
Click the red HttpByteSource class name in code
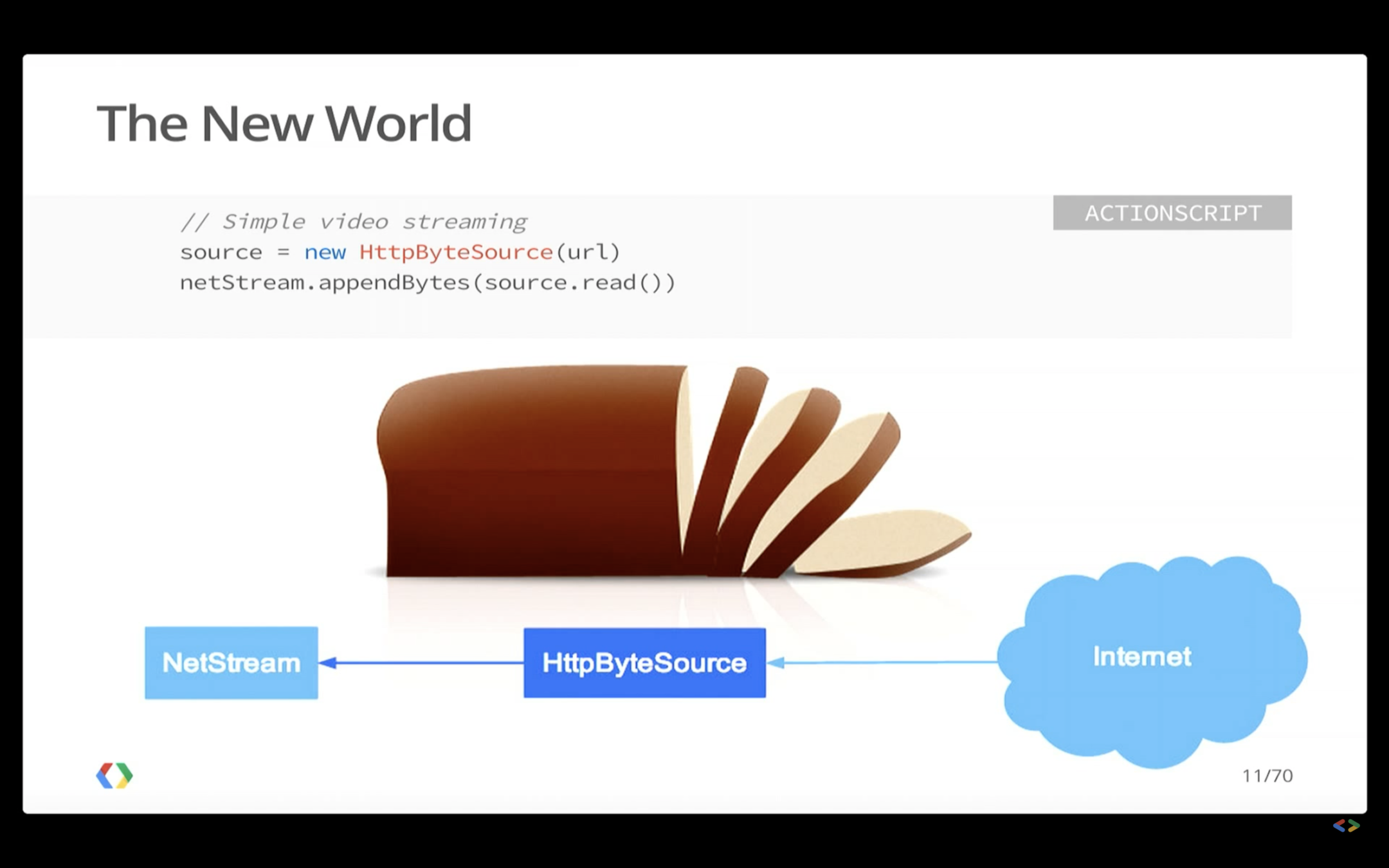[455, 252]
